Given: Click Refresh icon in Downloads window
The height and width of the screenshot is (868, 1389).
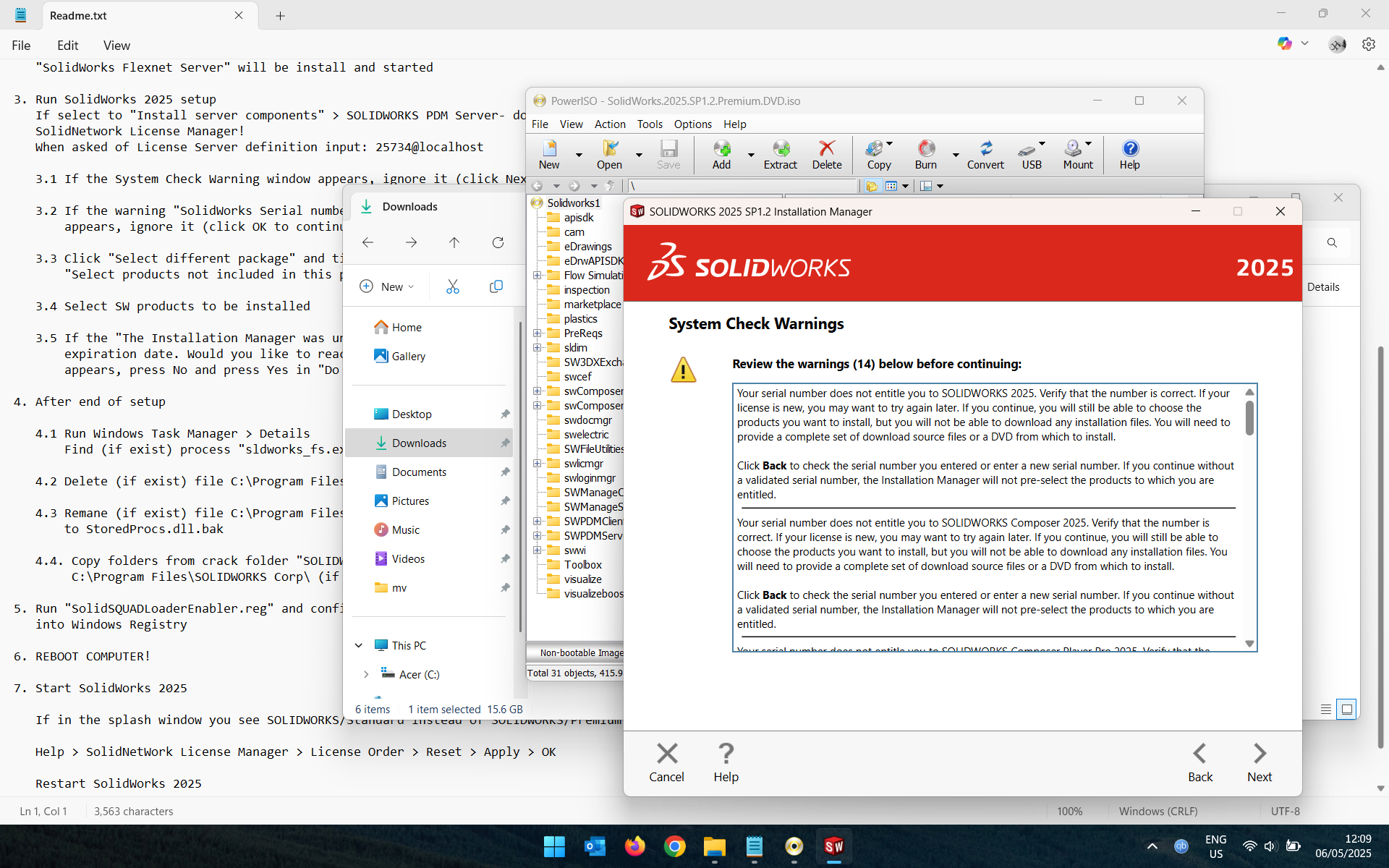Looking at the screenshot, I should tap(498, 242).
